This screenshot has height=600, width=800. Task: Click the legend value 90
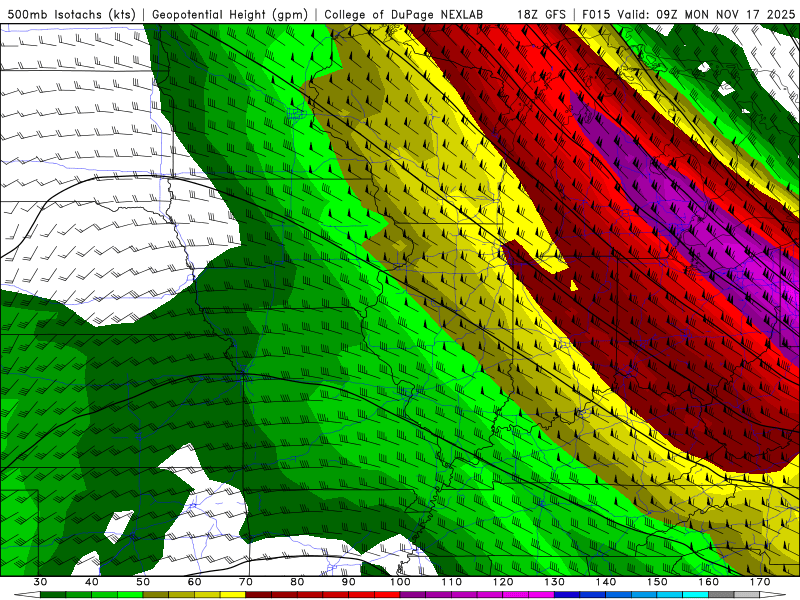coord(349,582)
